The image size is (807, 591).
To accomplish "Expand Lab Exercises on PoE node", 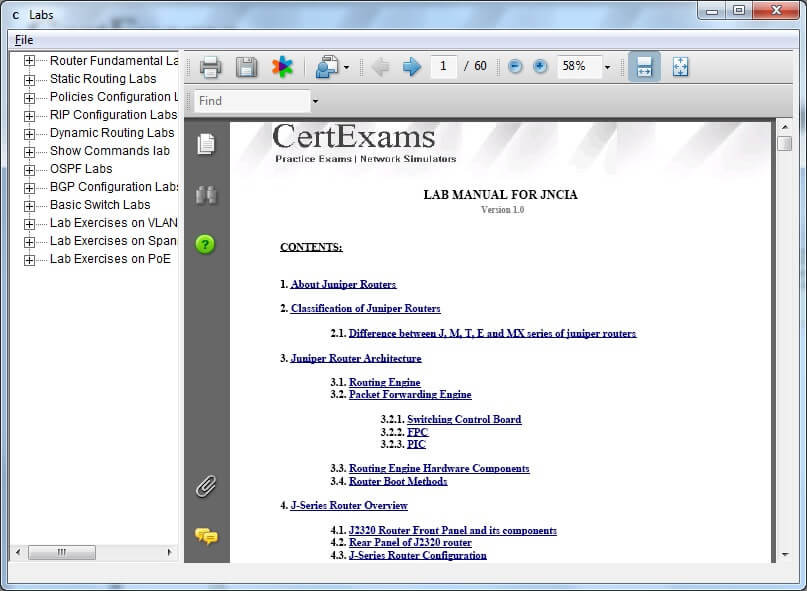I will pyautogui.click(x=29, y=260).
